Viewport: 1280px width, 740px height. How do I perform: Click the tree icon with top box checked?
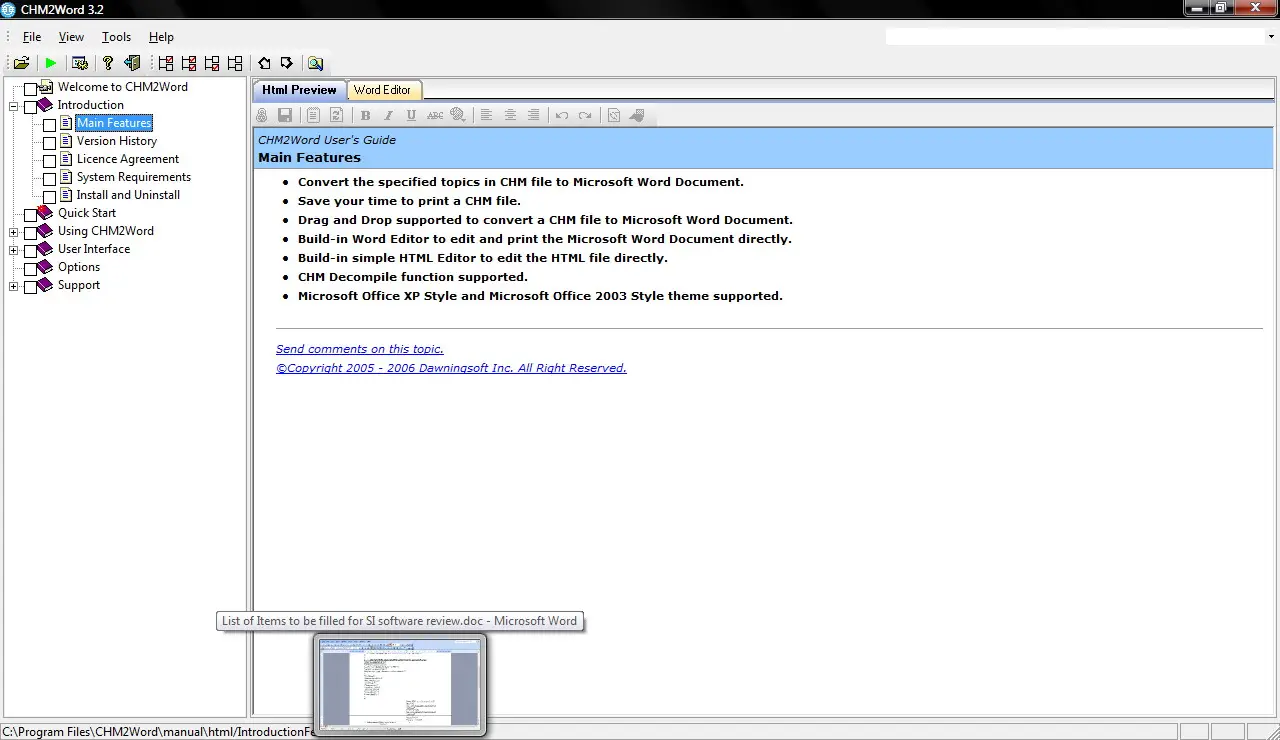(166, 63)
